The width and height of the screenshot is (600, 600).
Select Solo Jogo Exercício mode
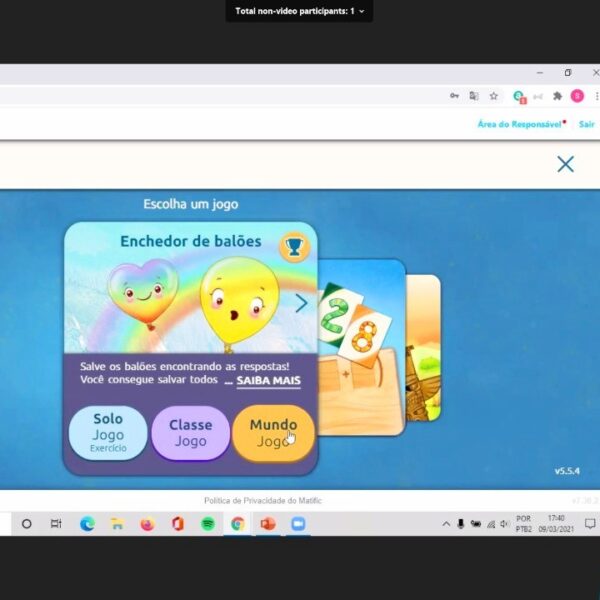click(108, 433)
